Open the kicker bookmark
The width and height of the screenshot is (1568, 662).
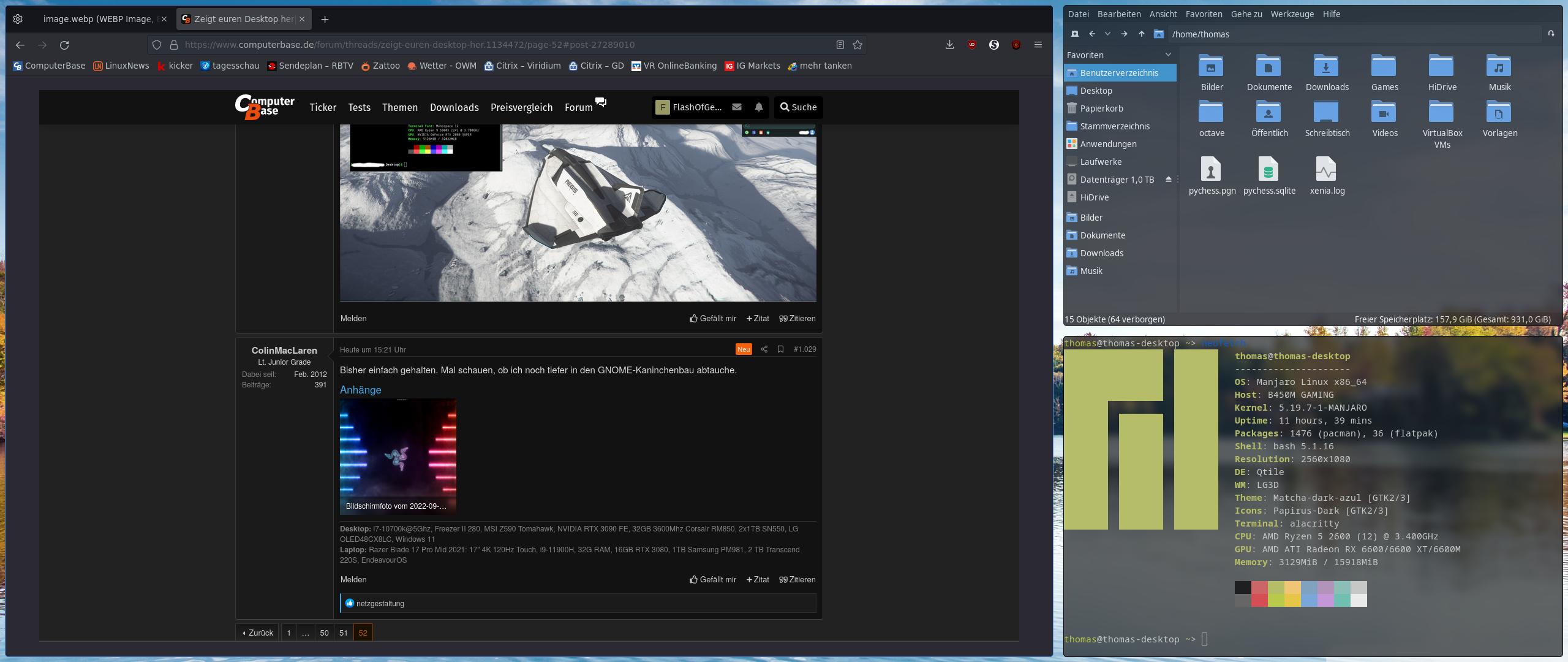[x=175, y=66]
